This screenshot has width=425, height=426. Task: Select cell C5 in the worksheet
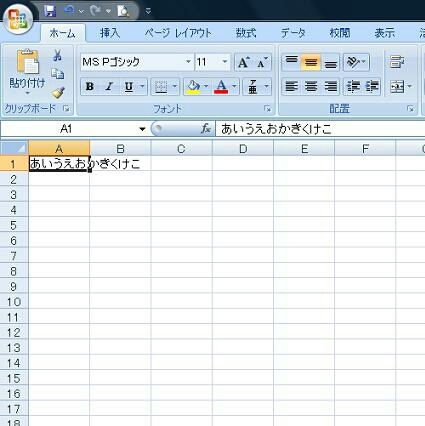point(181,225)
